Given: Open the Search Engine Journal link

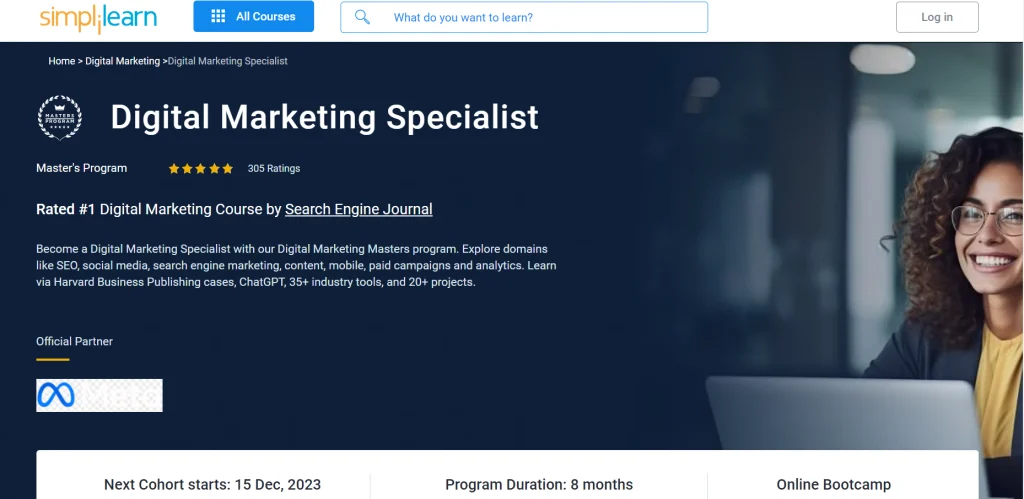Looking at the screenshot, I should click(x=359, y=209).
